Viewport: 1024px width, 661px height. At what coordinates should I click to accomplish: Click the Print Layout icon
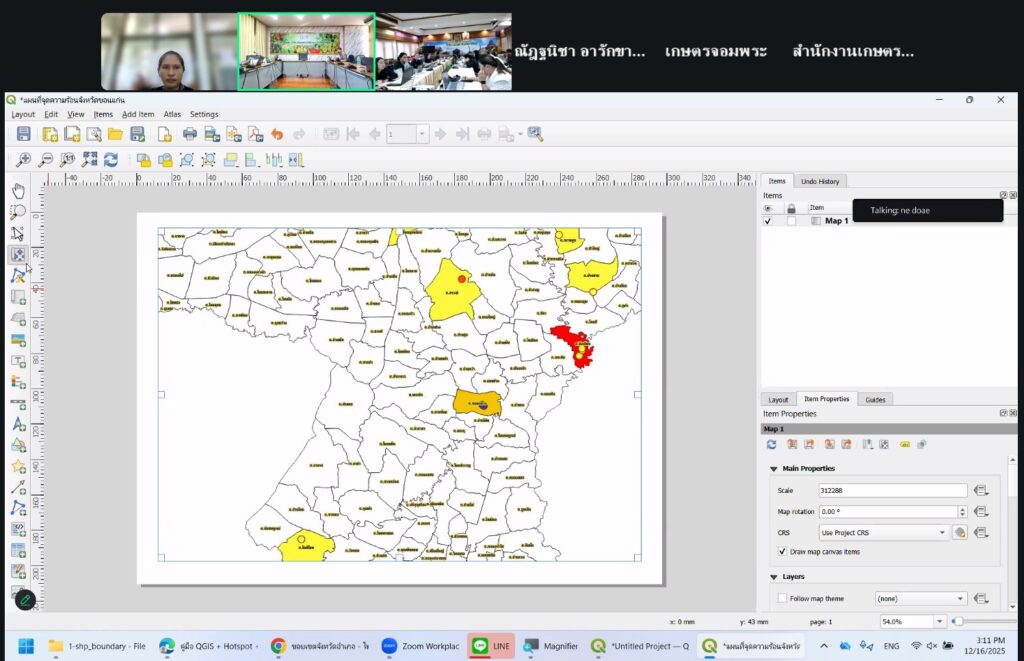click(x=189, y=134)
